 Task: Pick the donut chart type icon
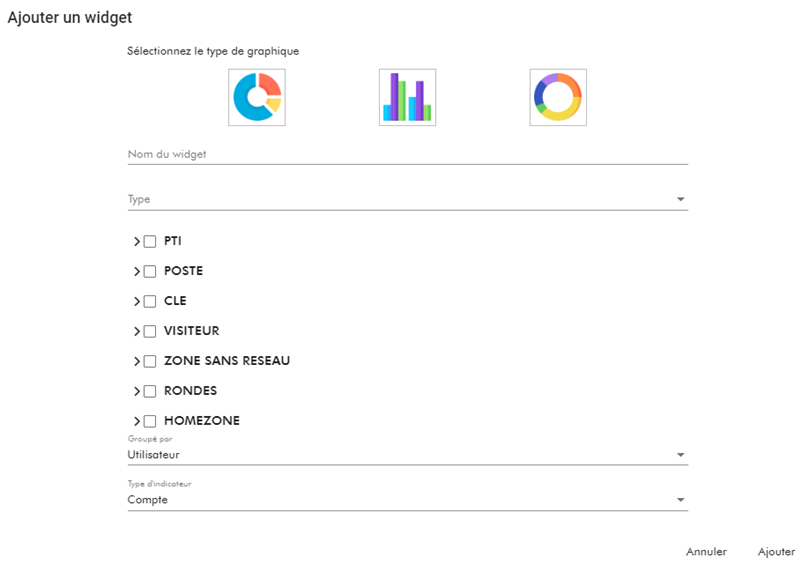pyautogui.click(x=558, y=97)
